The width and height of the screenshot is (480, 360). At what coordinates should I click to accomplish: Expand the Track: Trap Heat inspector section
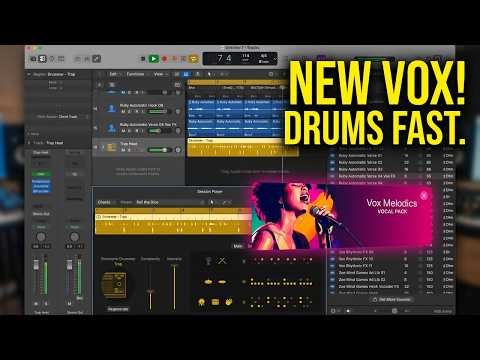point(29,142)
